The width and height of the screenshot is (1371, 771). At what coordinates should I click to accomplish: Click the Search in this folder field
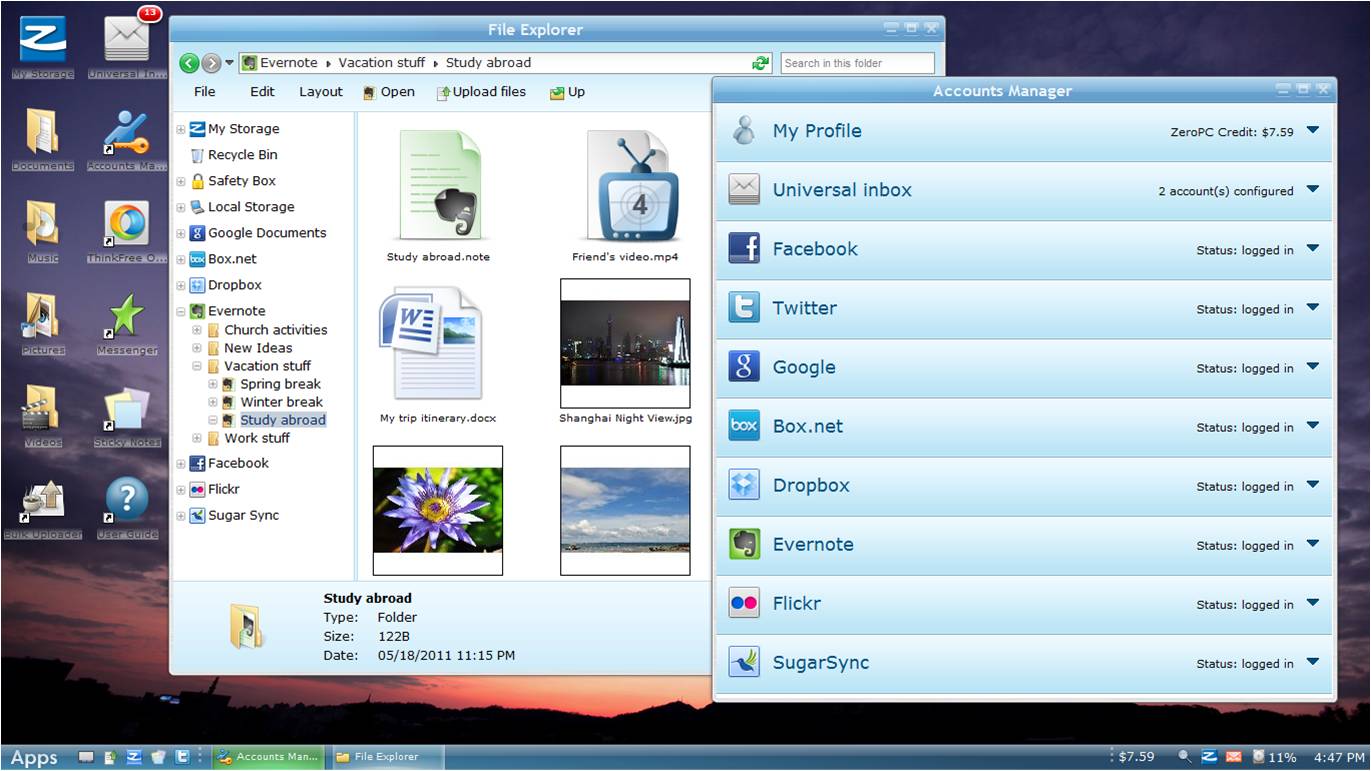pyautogui.click(x=856, y=63)
